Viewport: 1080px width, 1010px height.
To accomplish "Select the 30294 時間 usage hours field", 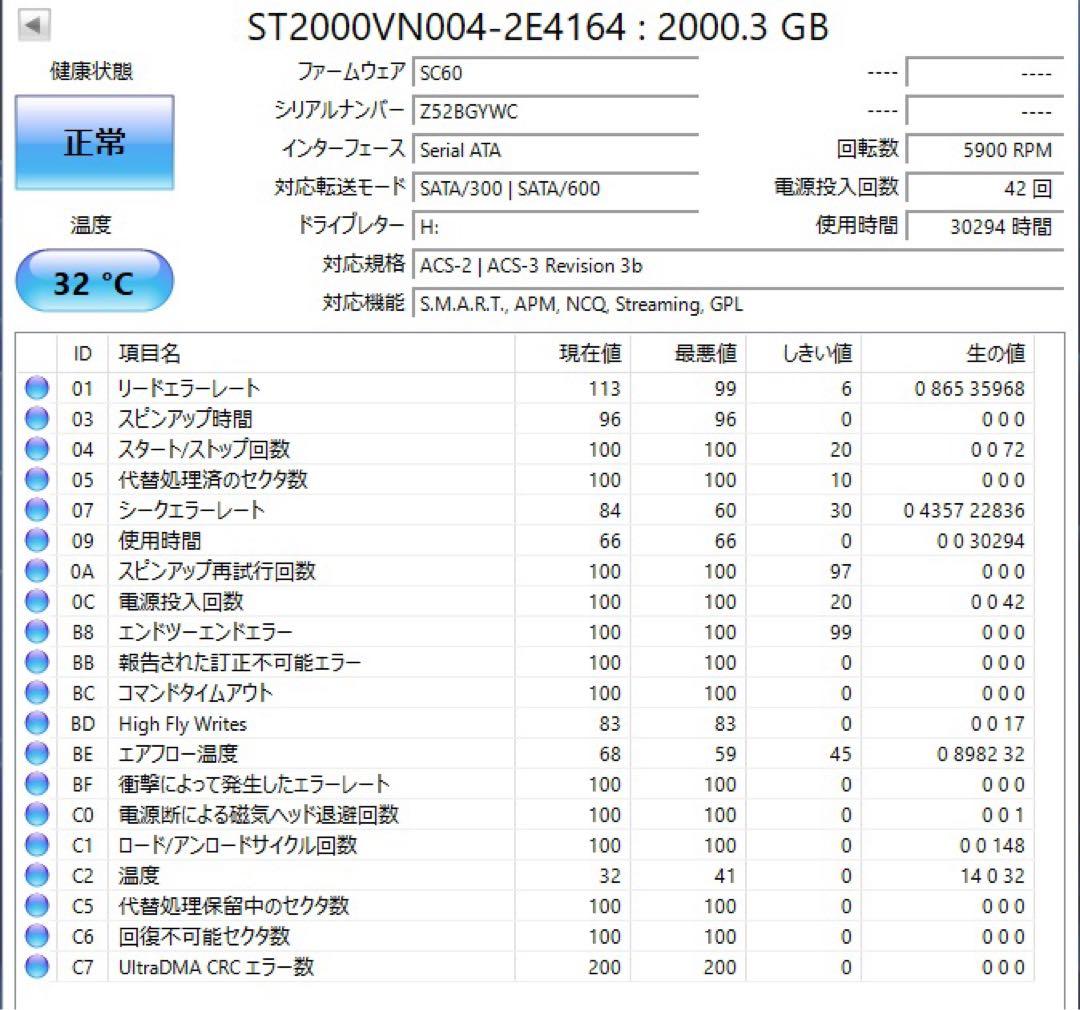I will pos(985,227).
